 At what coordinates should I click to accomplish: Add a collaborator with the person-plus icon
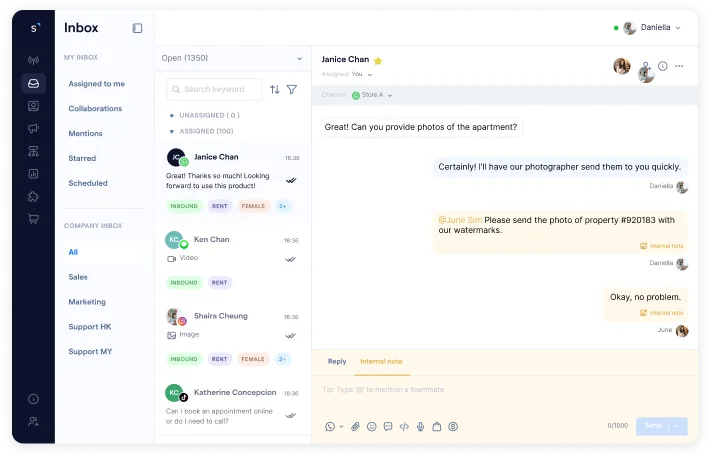click(646, 66)
